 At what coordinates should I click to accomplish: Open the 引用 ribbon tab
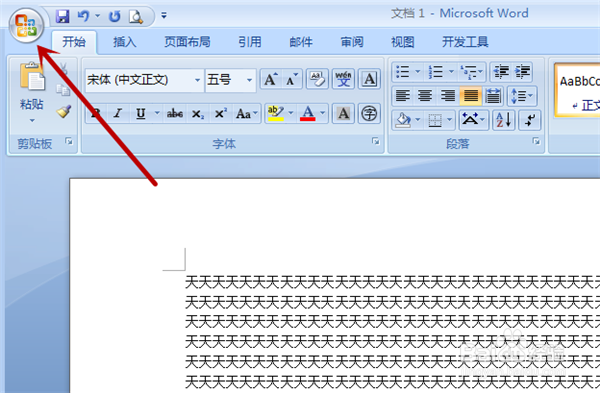click(x=249, y=41)
